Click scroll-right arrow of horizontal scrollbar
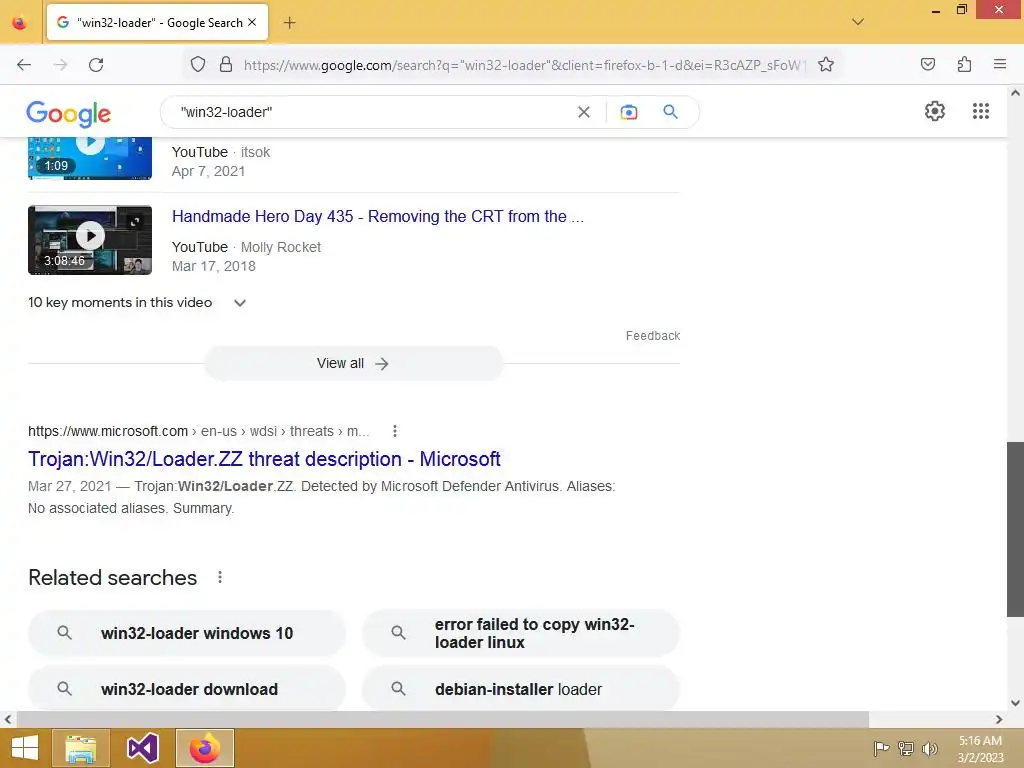The width and height of the screenshot is (1024, 768). pos(999,719)
